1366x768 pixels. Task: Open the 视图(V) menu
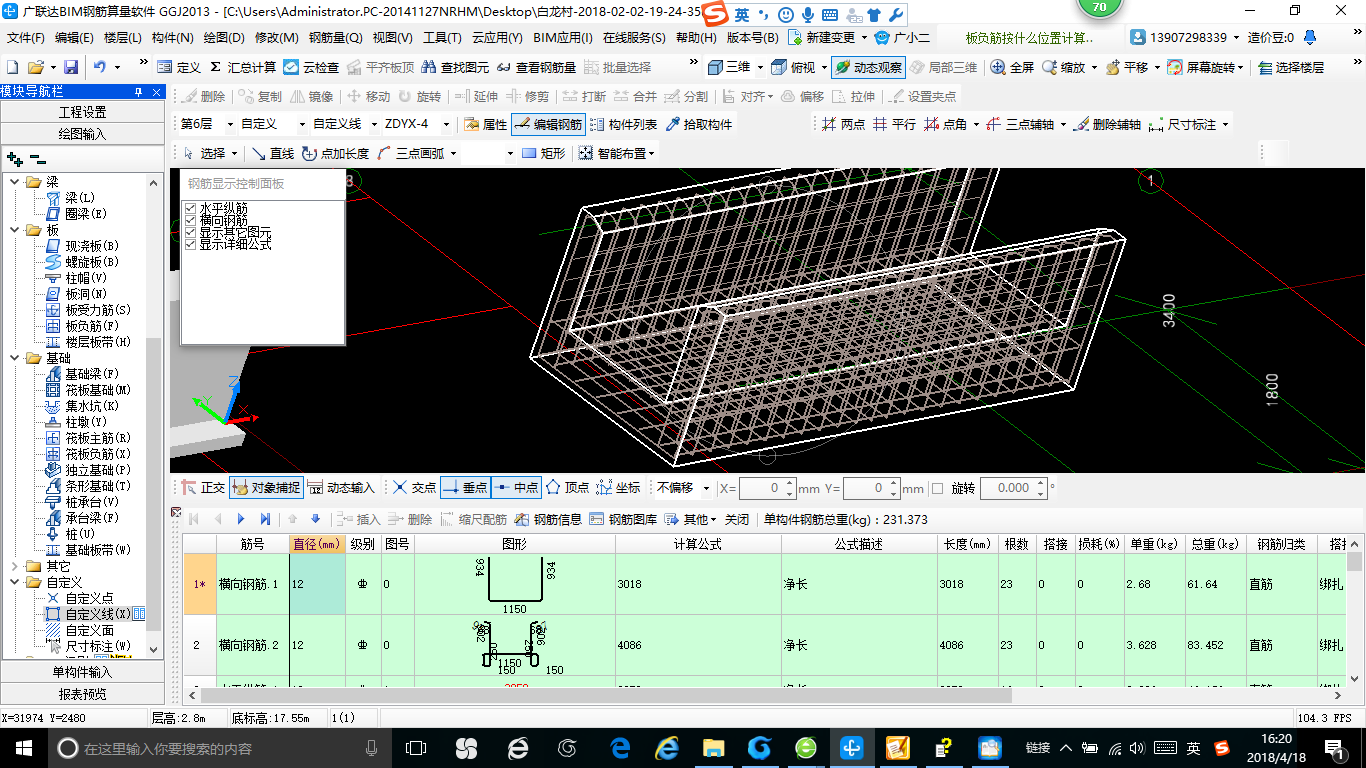click(392, 38)
